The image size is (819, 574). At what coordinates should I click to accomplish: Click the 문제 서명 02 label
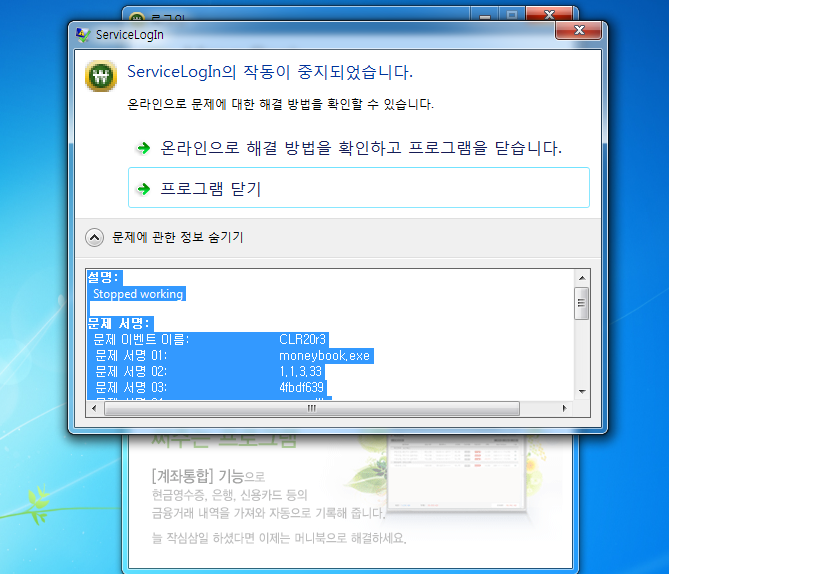tap(131, 371)
